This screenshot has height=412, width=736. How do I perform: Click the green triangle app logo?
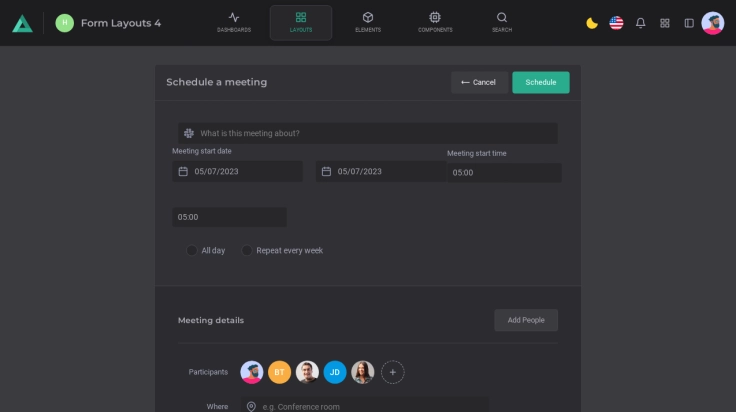22,23
